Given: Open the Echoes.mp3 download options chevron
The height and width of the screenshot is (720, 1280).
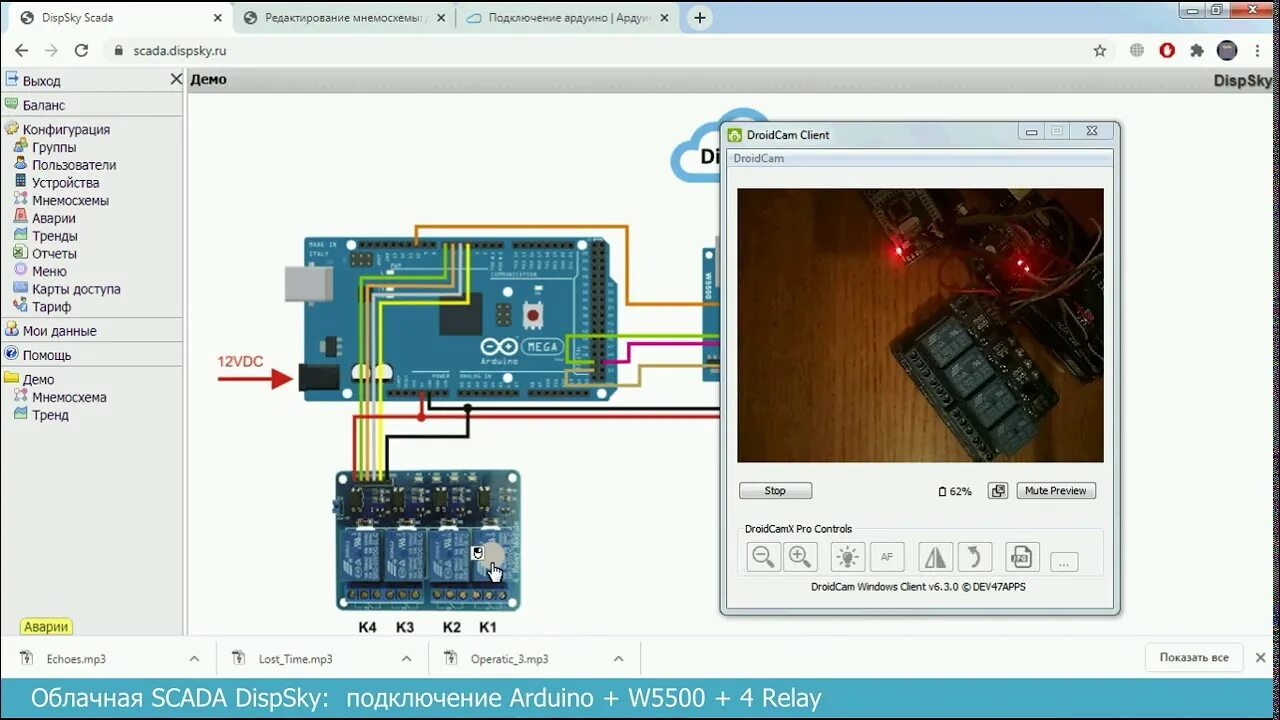Looking at the screenshot, I should 194,659.
